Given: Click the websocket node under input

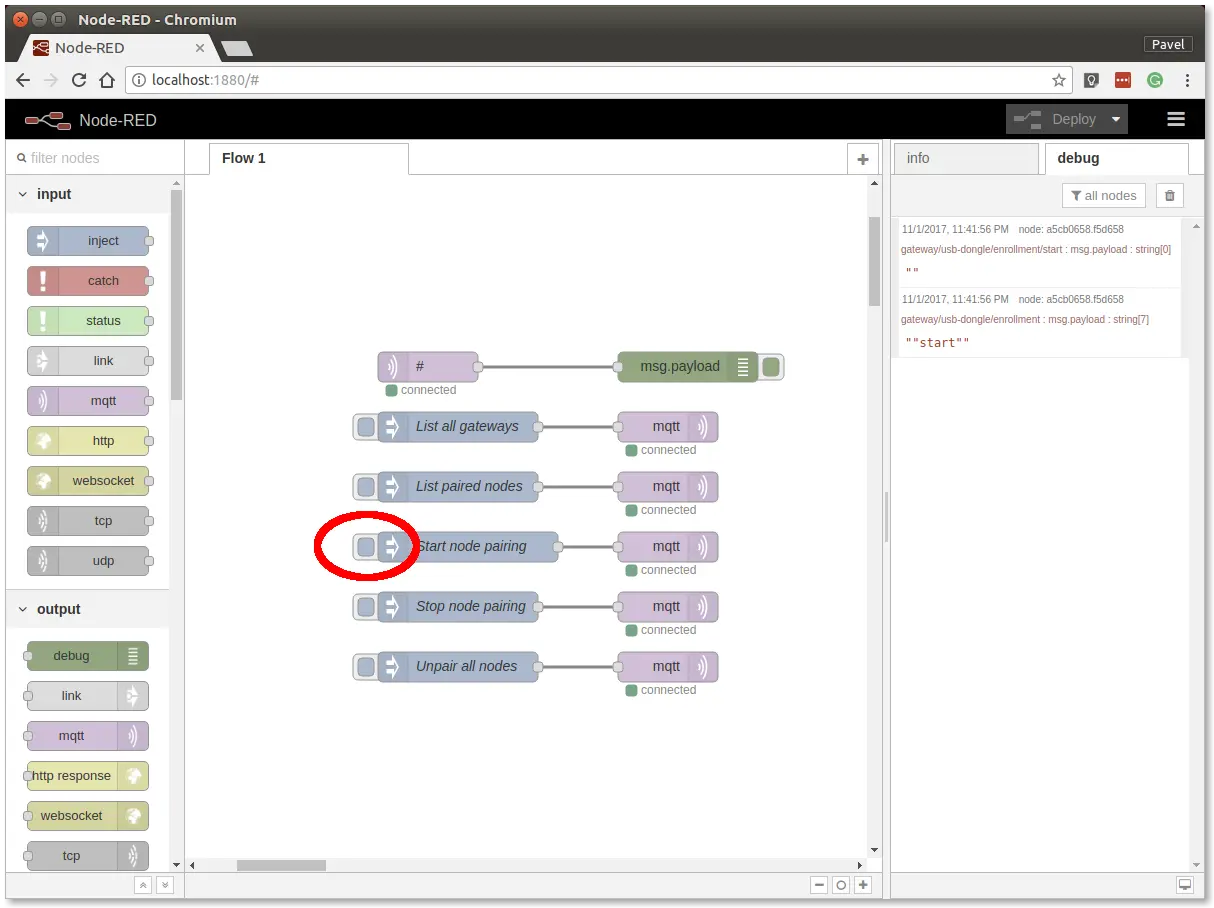Looking at the screenshot, I should (x=88, y=481).
